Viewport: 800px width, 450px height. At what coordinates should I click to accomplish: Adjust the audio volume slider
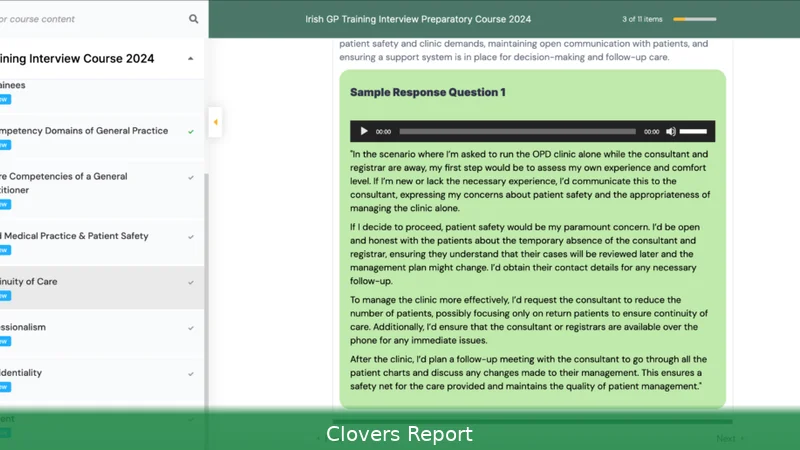(x=693, y=132)
